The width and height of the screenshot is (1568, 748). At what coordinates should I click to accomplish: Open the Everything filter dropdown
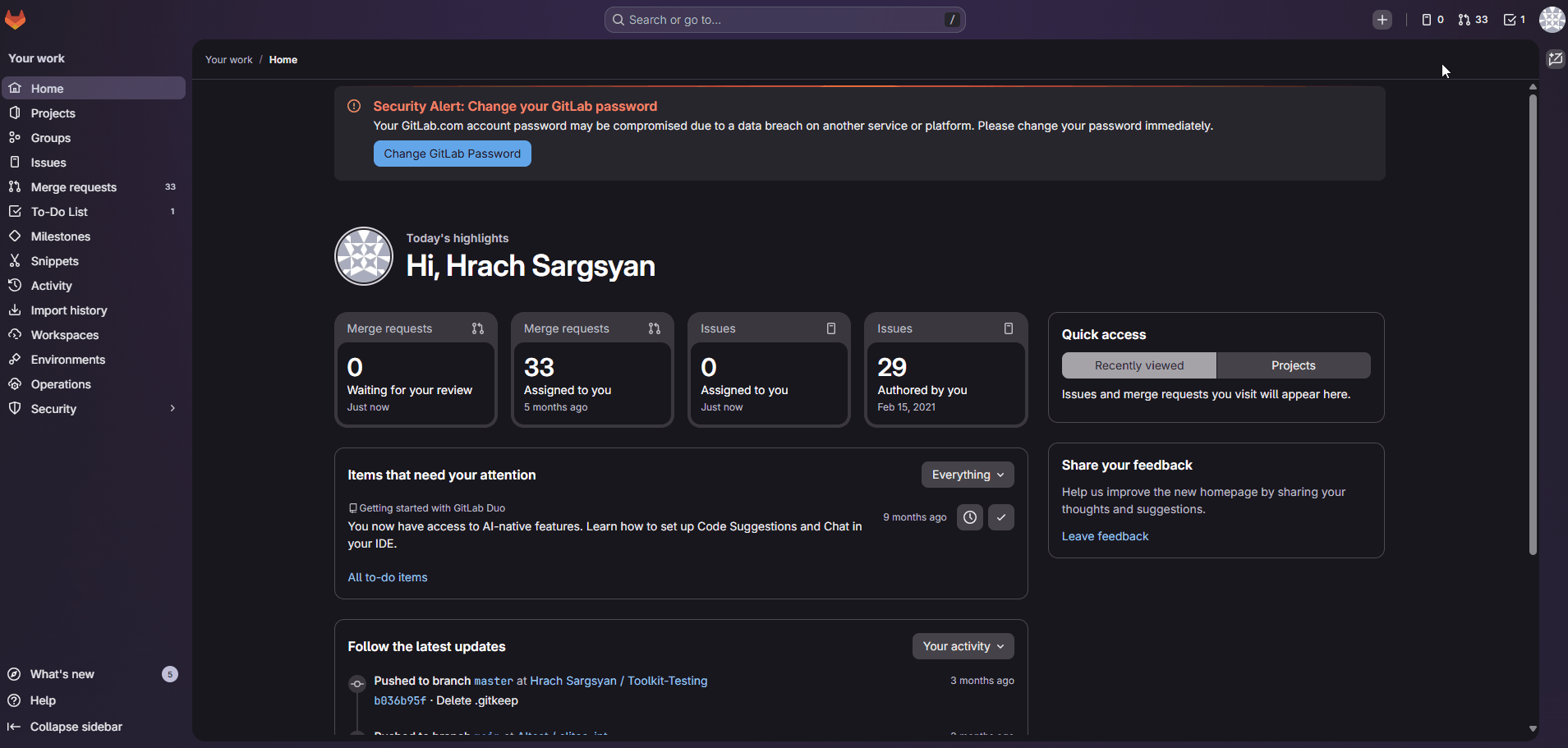click(967, 475)
